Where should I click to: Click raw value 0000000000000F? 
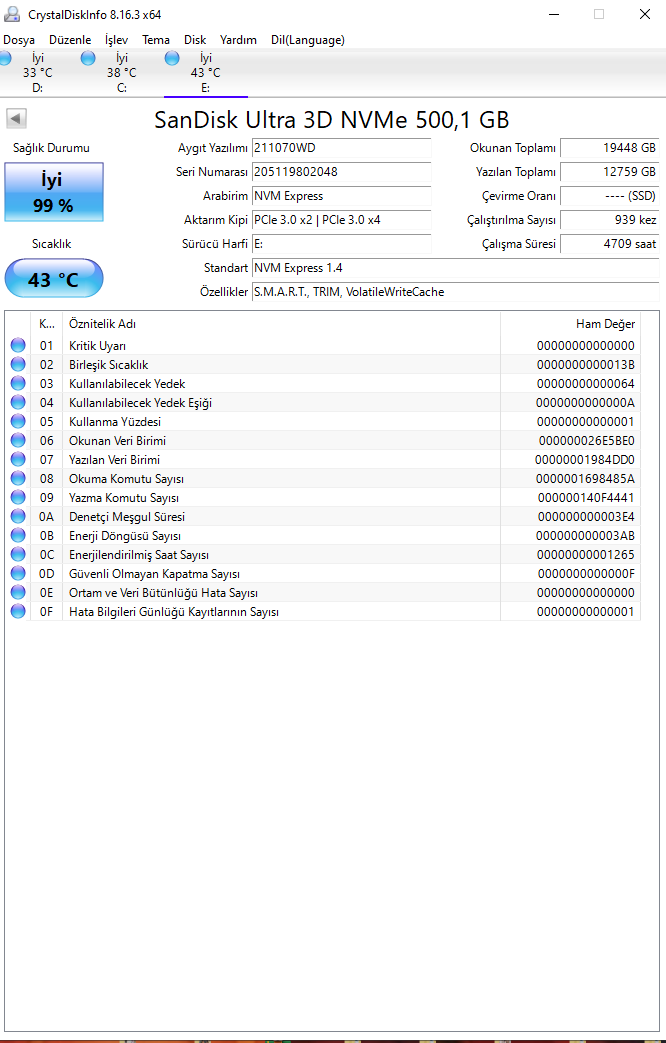pos(585,573)
